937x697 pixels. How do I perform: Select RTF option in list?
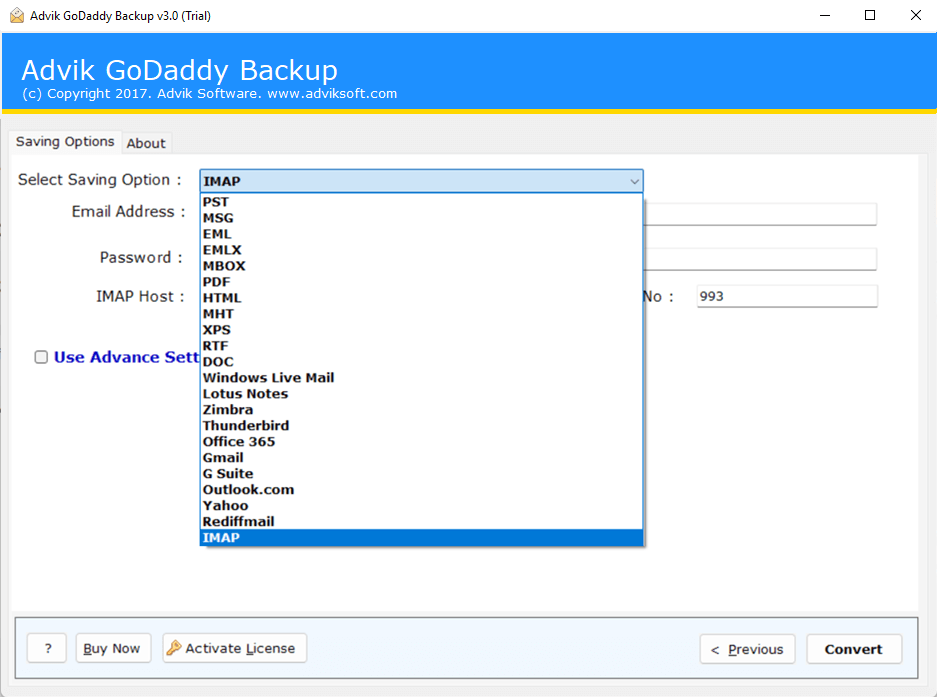[421, 346]
